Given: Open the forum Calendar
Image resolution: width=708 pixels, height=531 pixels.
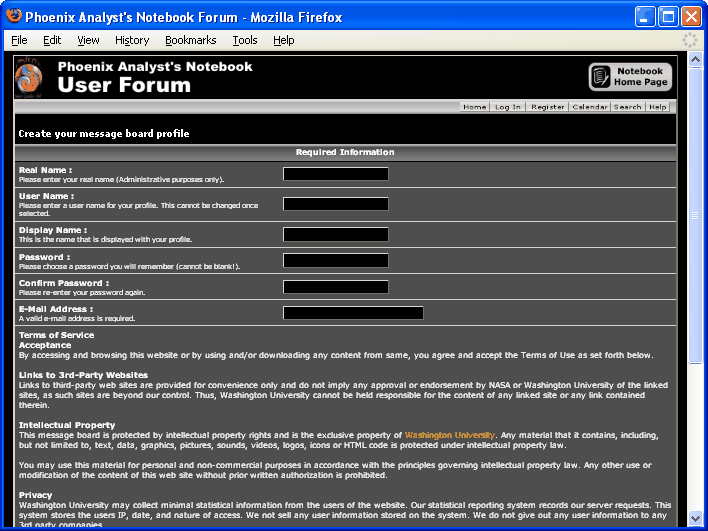Looking at the screenshot, I should 590,107.
